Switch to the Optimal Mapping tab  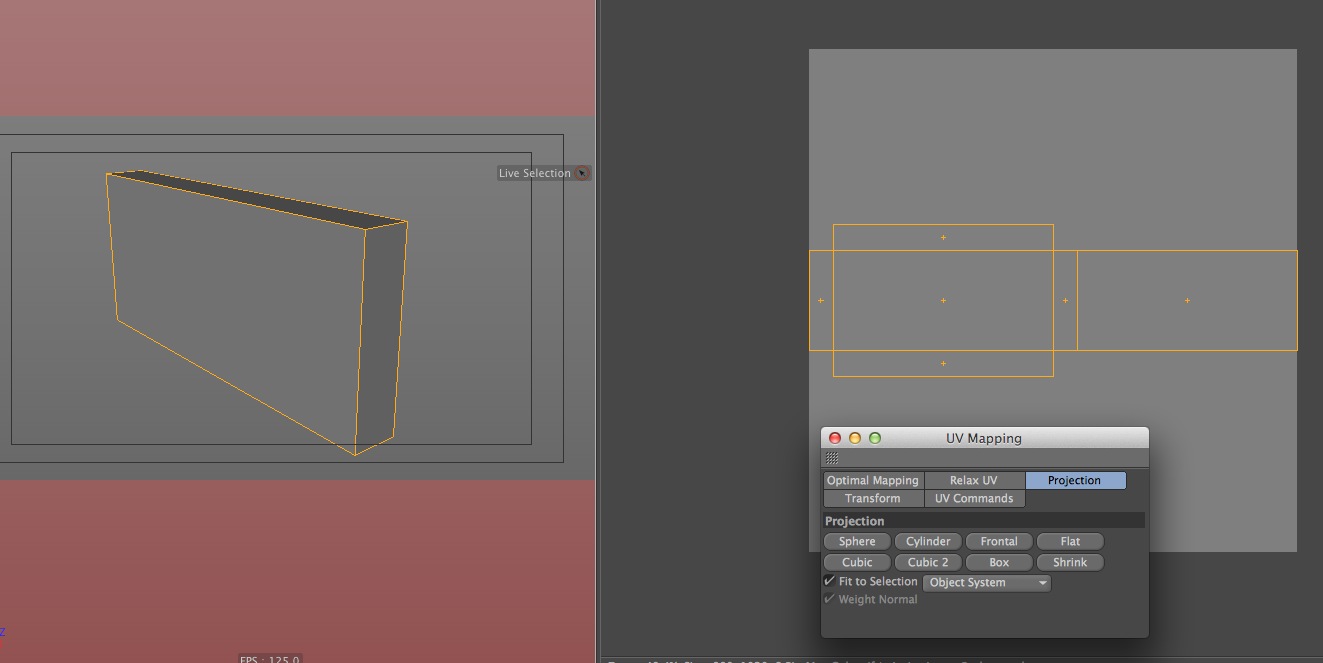(x=873, y=481)
